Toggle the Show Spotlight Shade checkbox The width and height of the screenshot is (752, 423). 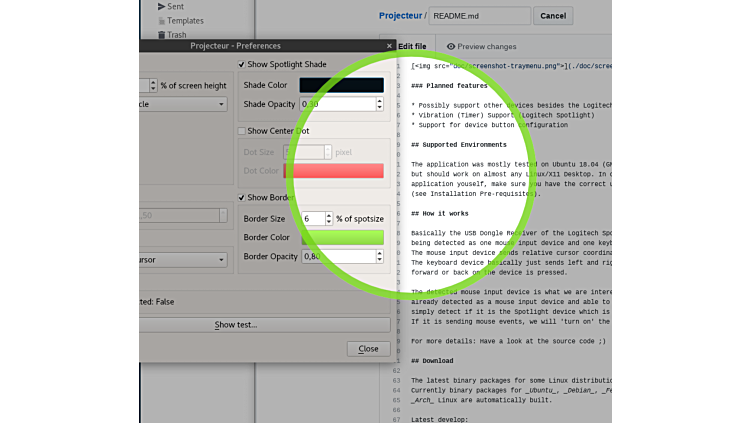tap(241, 65)
